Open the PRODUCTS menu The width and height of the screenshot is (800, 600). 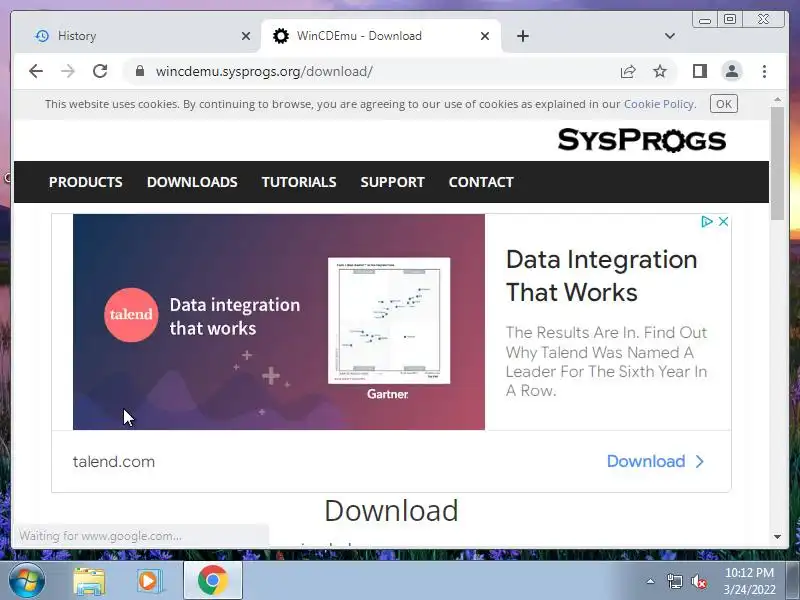[x=86, y=182]
